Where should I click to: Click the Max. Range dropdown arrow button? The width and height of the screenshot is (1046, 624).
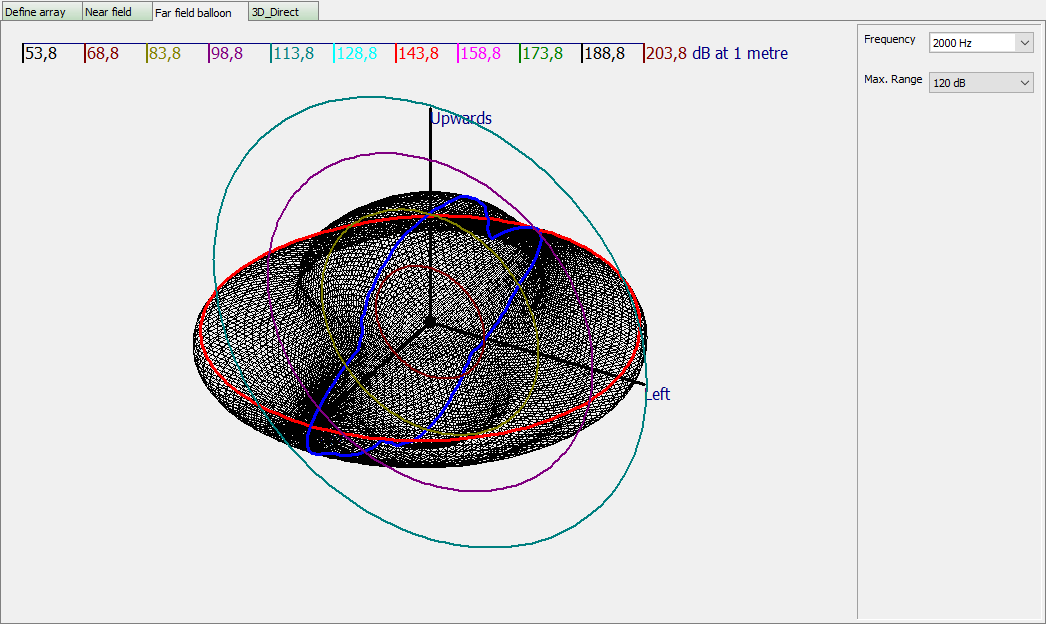click(1025, 83)
